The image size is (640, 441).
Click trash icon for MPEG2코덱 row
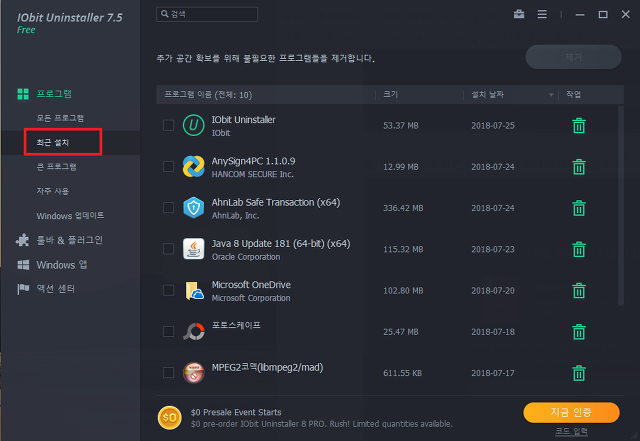tap(579, 373)
